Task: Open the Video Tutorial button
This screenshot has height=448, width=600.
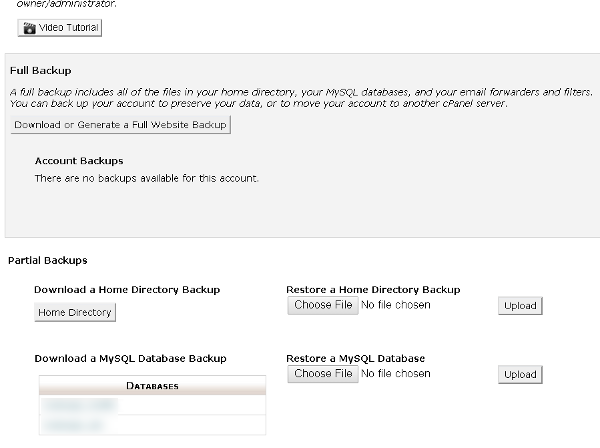Action: 60,27
